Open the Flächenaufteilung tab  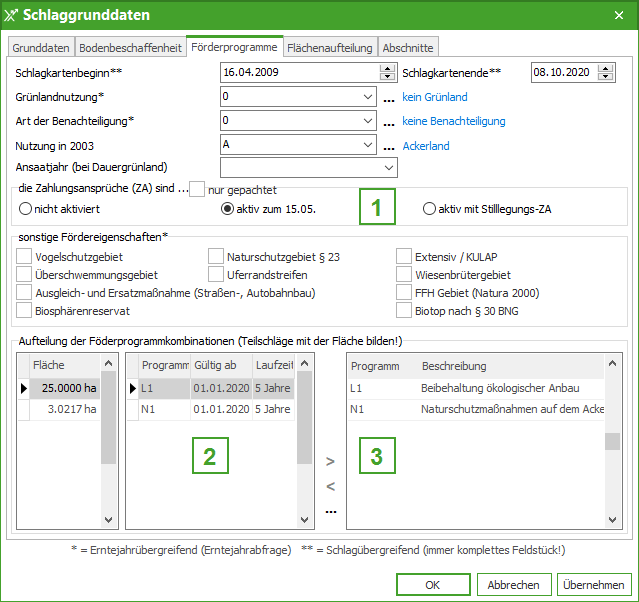click(330, 47)
